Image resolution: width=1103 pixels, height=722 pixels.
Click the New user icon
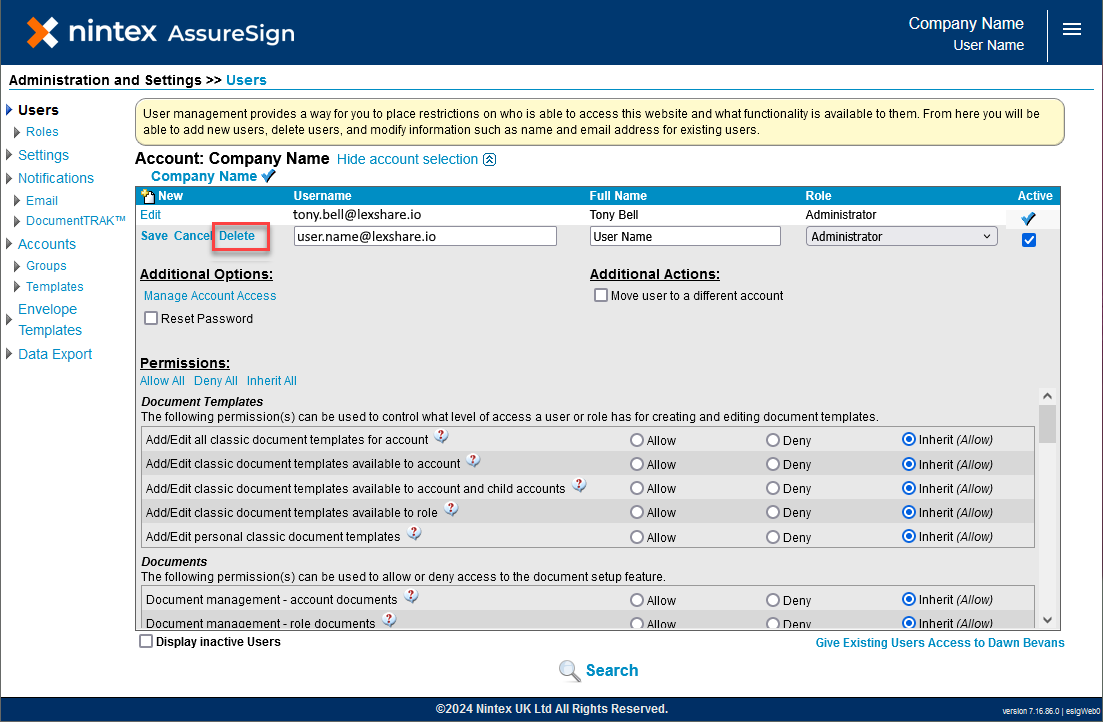tap(149, 196)
